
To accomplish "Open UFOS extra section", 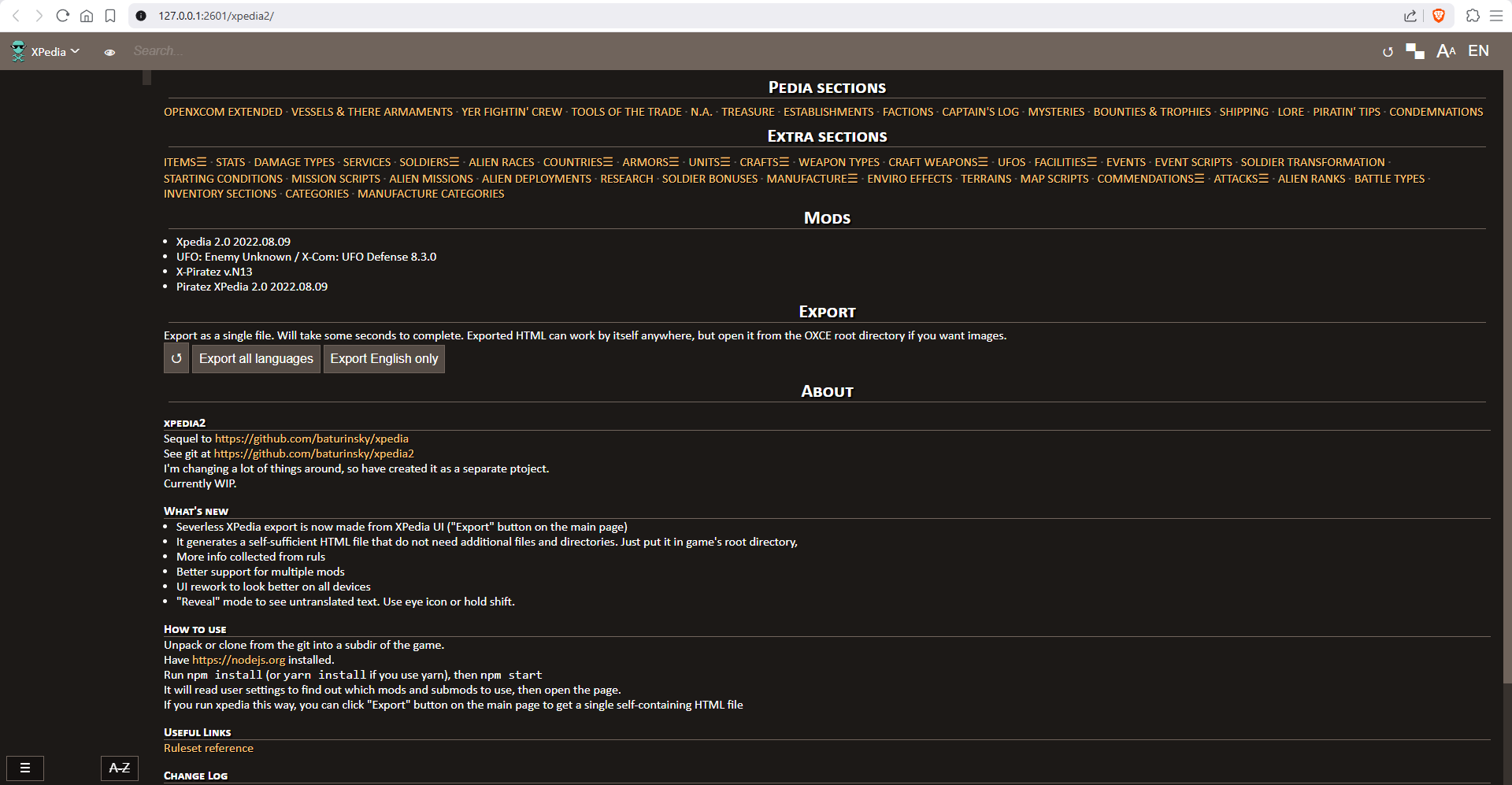I will [x=1011, y=162].
